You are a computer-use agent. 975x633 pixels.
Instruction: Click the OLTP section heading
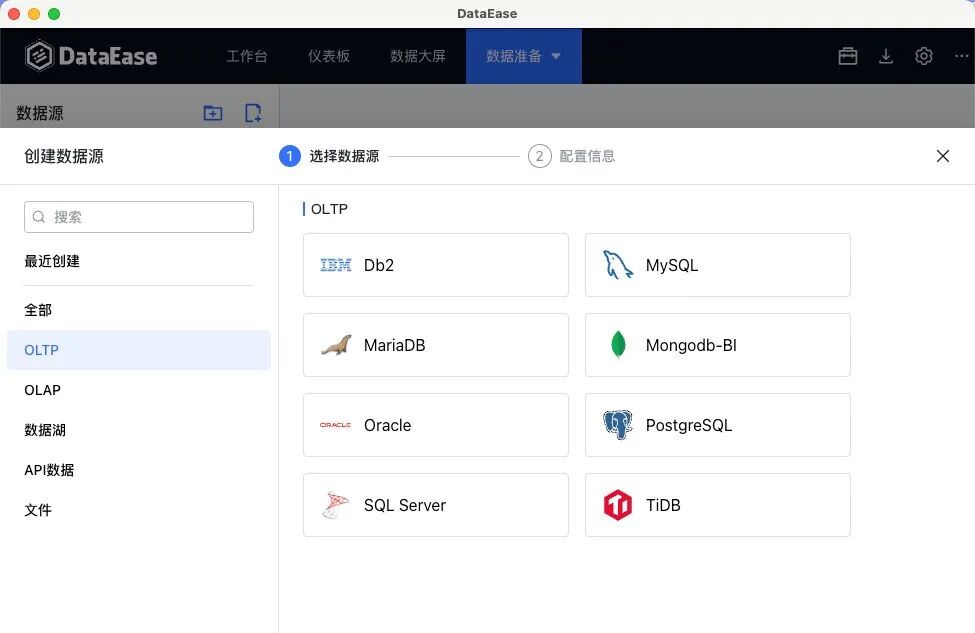(329, 209)
